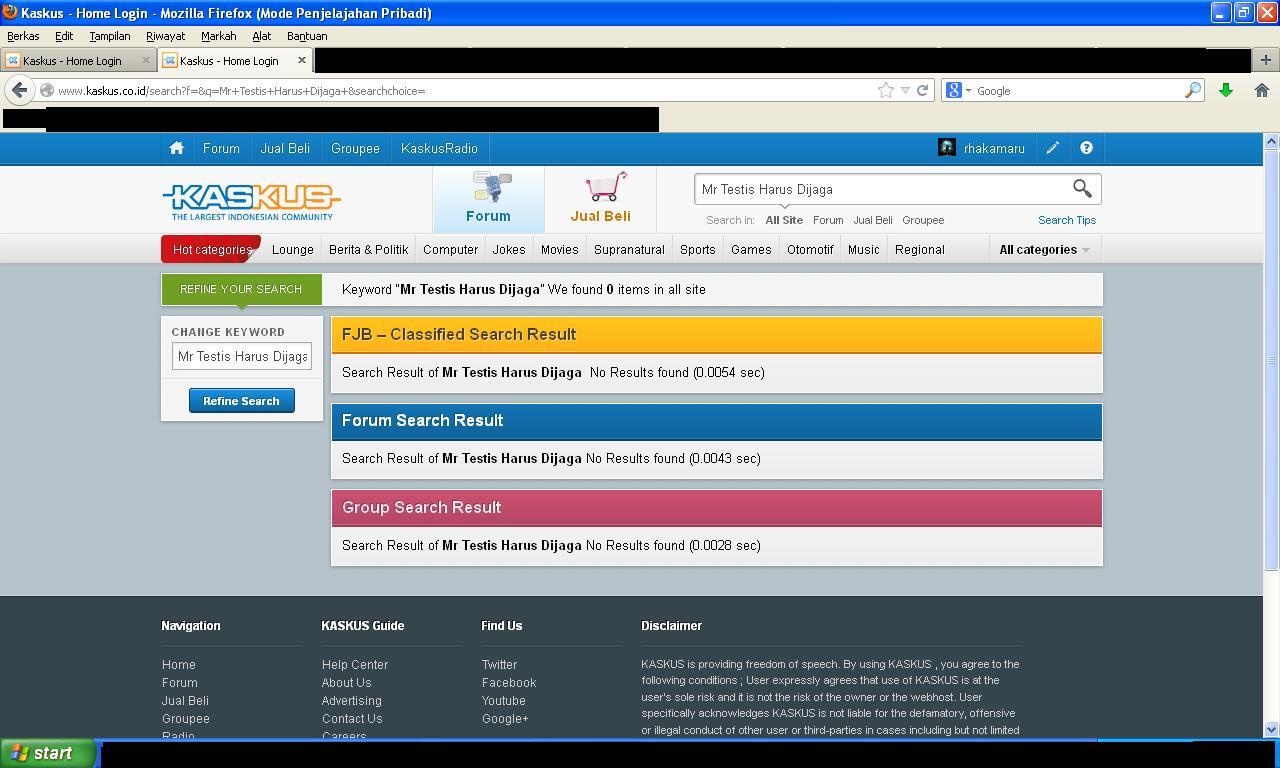Open the Bantuan menu

click(x=307, y=36)
